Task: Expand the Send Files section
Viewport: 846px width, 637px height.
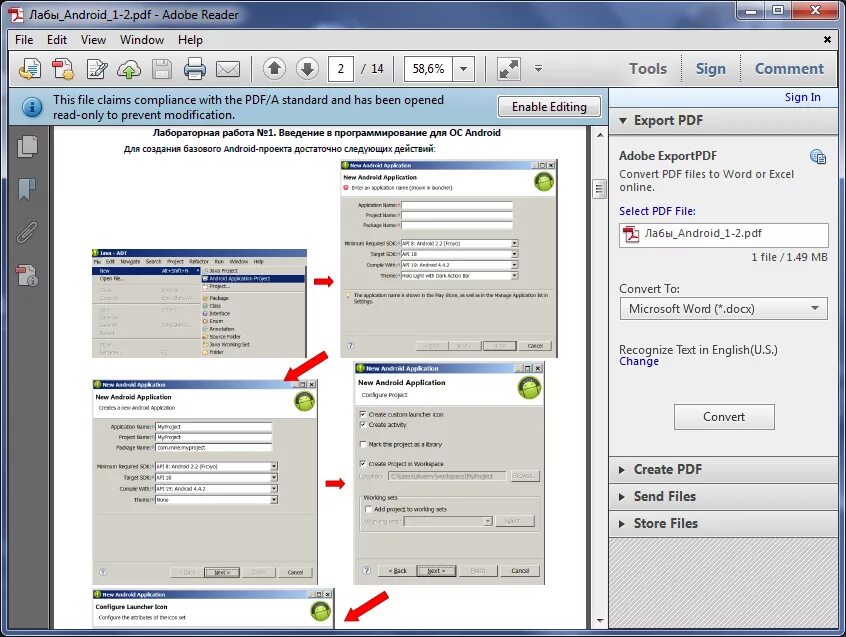Action: pos(723,496)
